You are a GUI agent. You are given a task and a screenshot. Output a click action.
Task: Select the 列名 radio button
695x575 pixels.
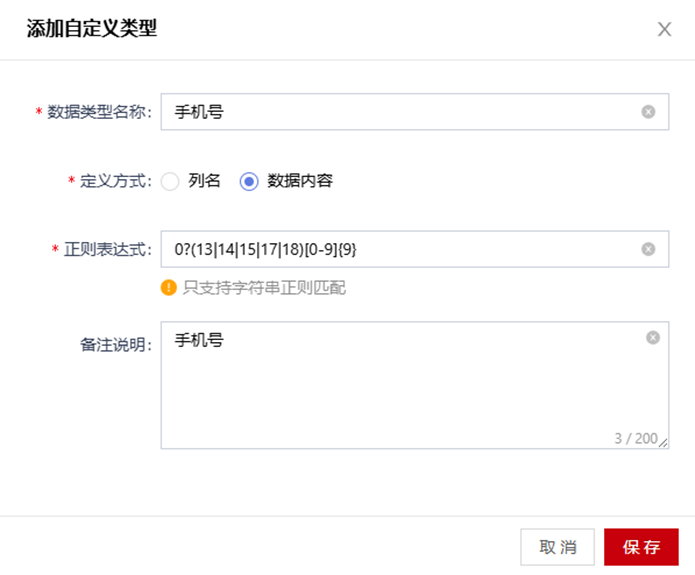(170, 181)
